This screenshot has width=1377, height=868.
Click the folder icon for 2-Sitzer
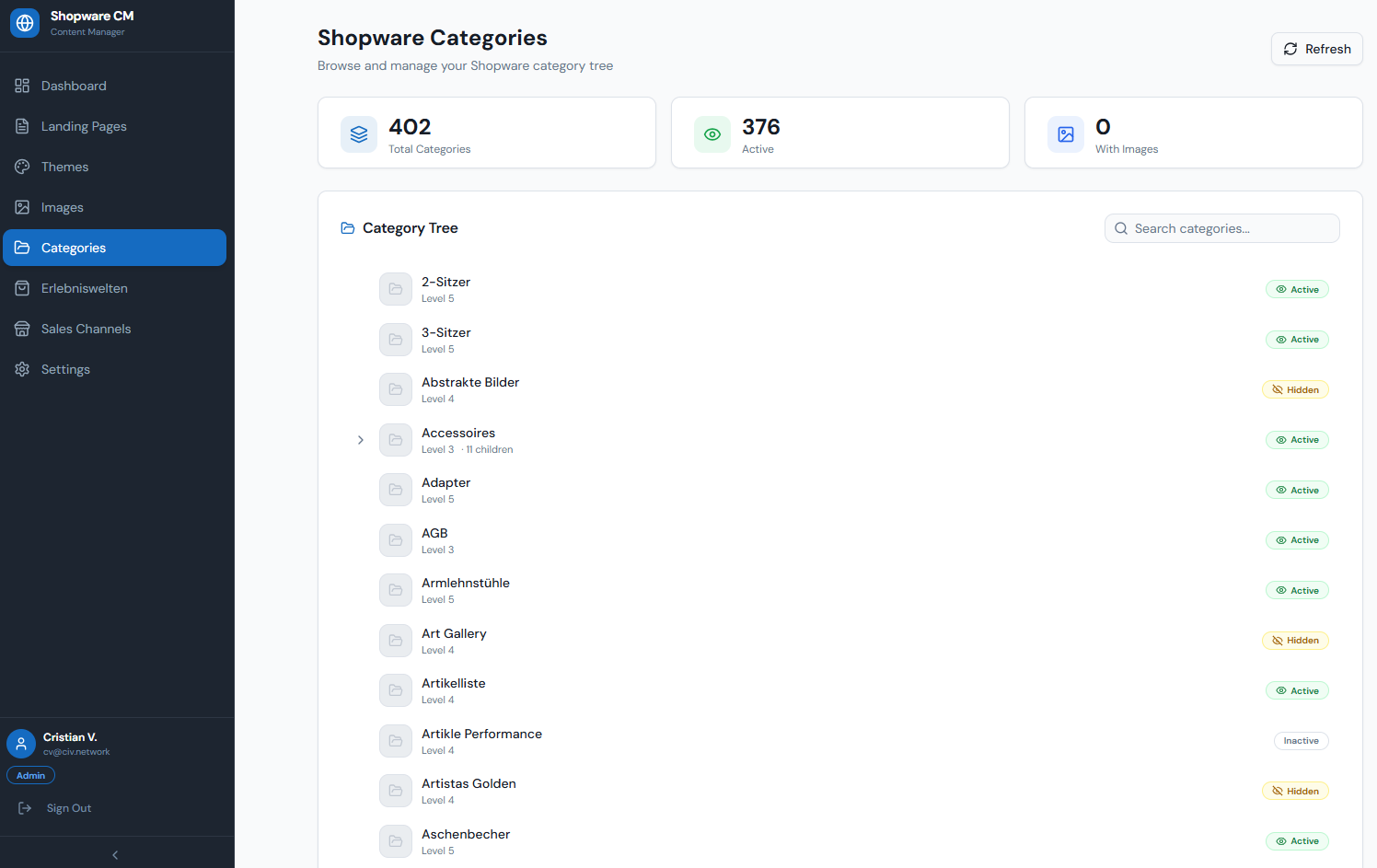tap(396, 289)
